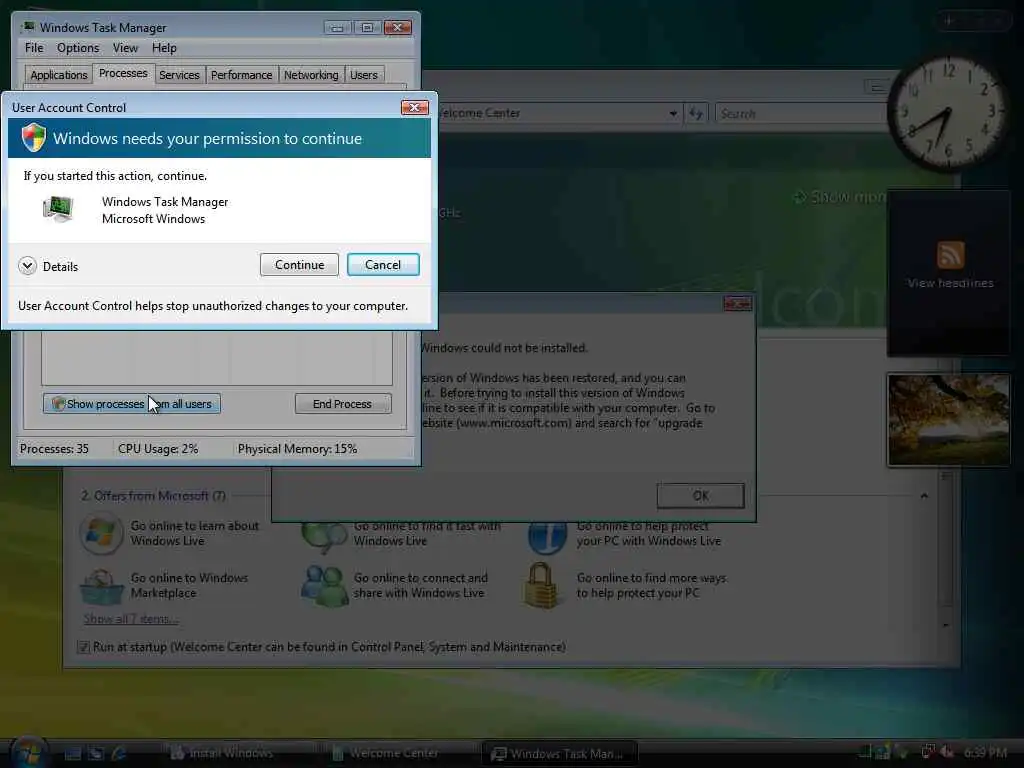
Task: Switch to the Applications tab
Action: coord(59,74)
